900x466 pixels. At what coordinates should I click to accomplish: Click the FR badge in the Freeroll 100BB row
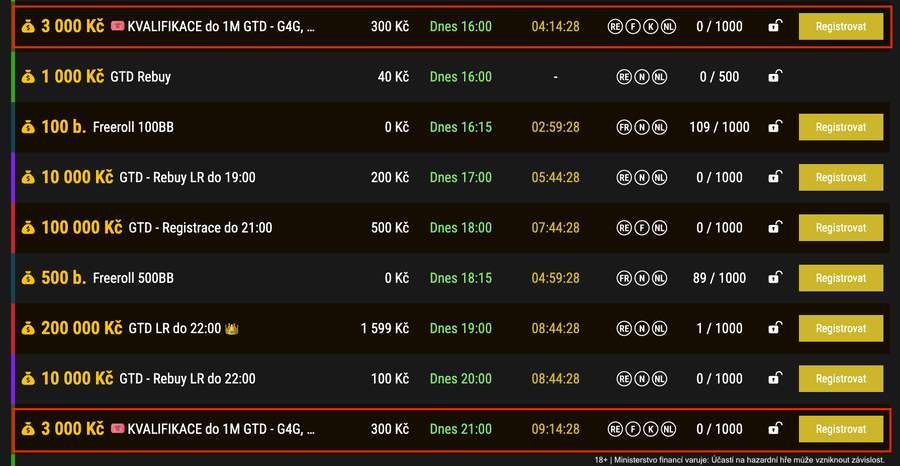pyautogui.click(x=623, y=127)
